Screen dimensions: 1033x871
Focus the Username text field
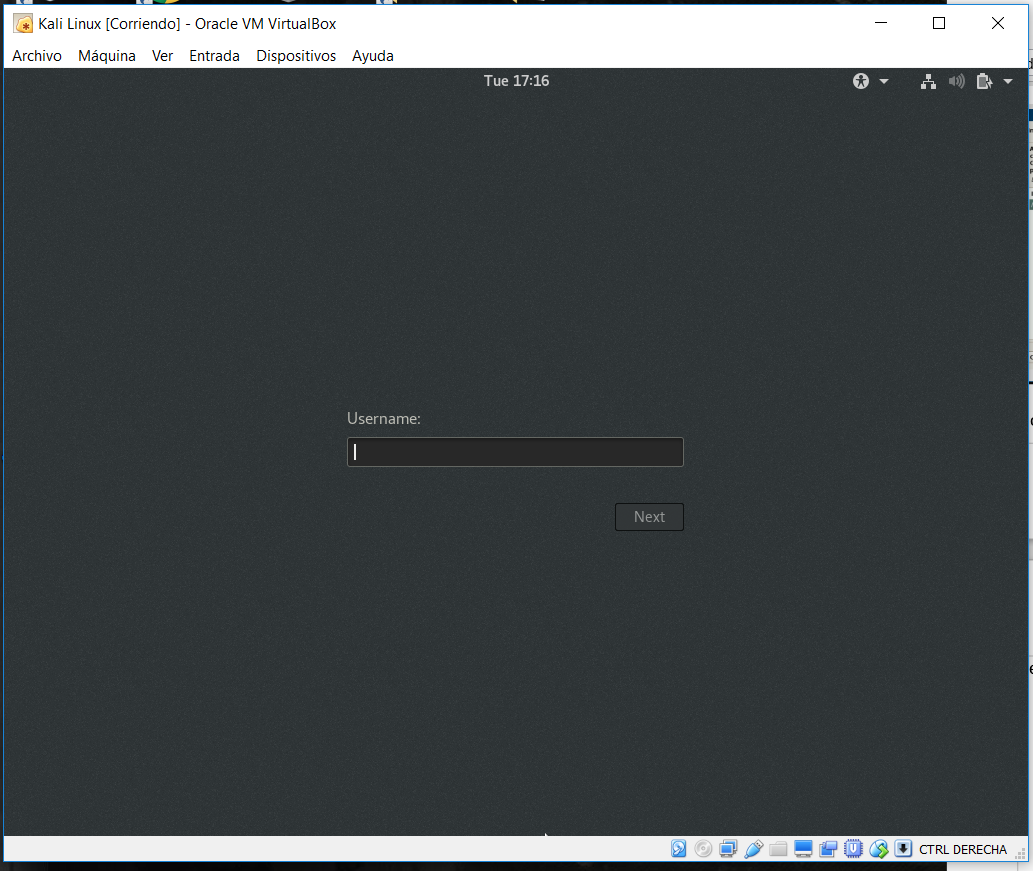[x=515, y=452]
